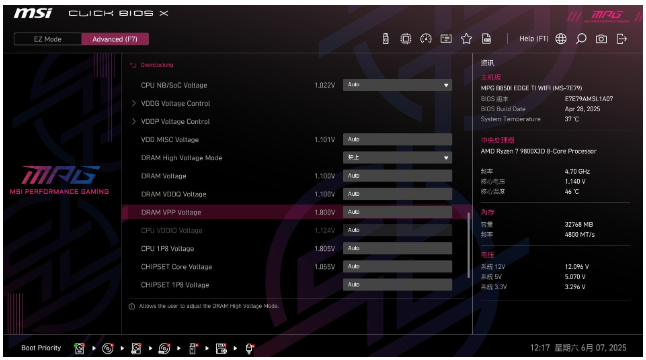The width and height of the screenshot is (646, 360).
Task: Expand VDDP Voltage Control submenu
Action: coord(176,122)
